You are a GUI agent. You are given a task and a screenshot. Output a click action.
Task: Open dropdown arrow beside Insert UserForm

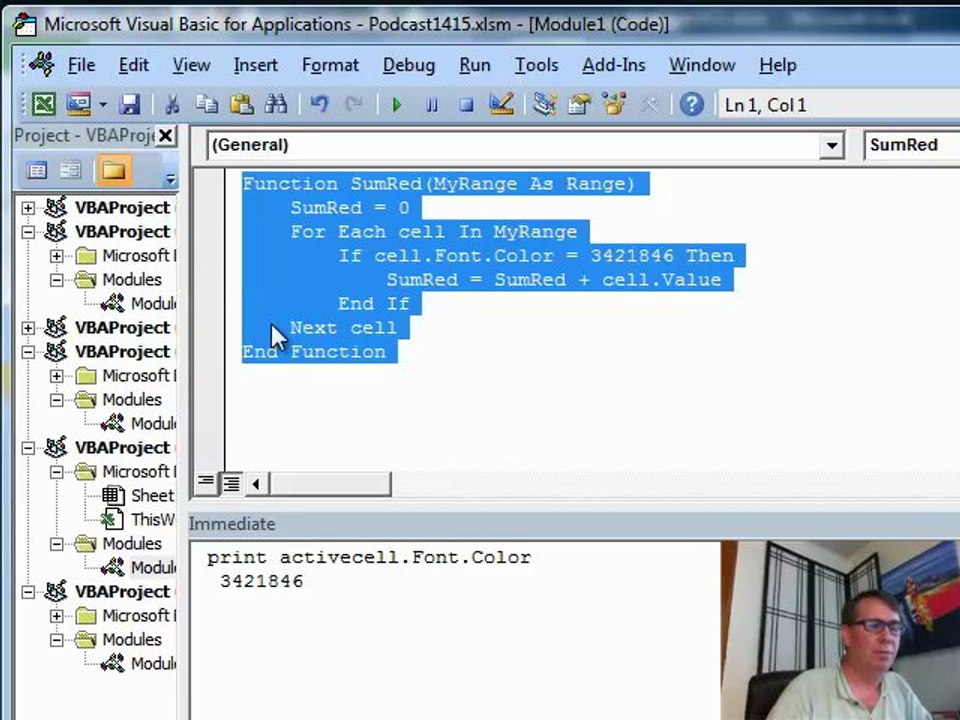pyautogui.click(x=103, y=105)
